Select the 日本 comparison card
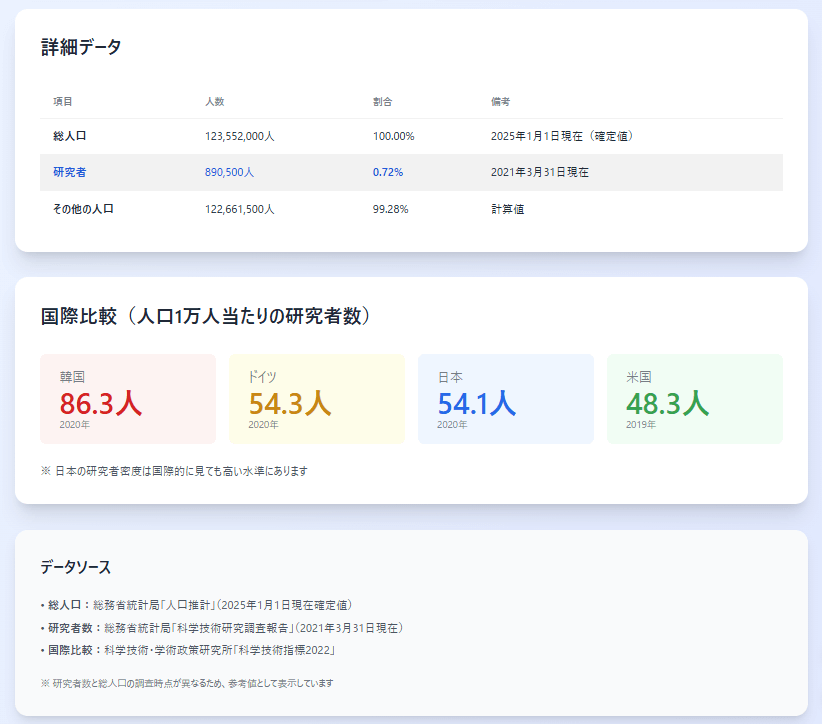 [506, 399]
